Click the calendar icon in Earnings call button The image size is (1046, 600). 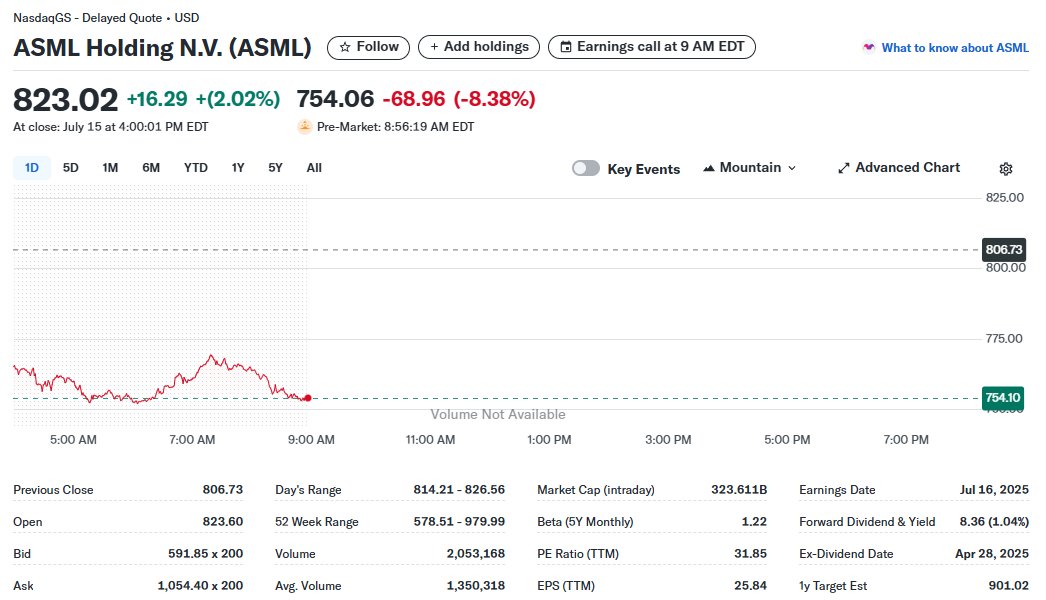pos(566,47)
